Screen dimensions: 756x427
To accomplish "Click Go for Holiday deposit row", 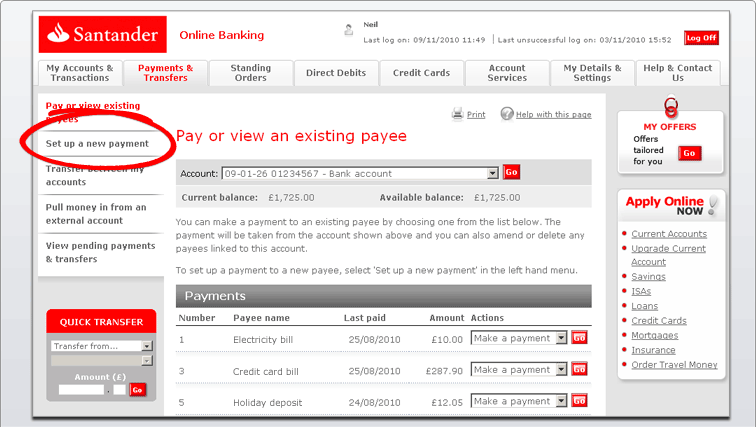I will [579, 400].
